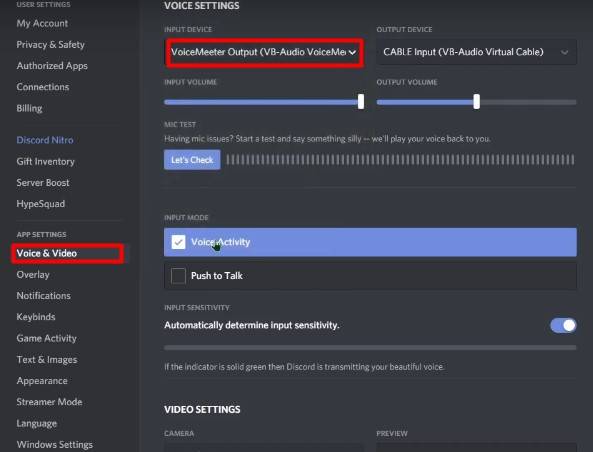Go to Game Activity
The image size is (593, 452).
47,338
